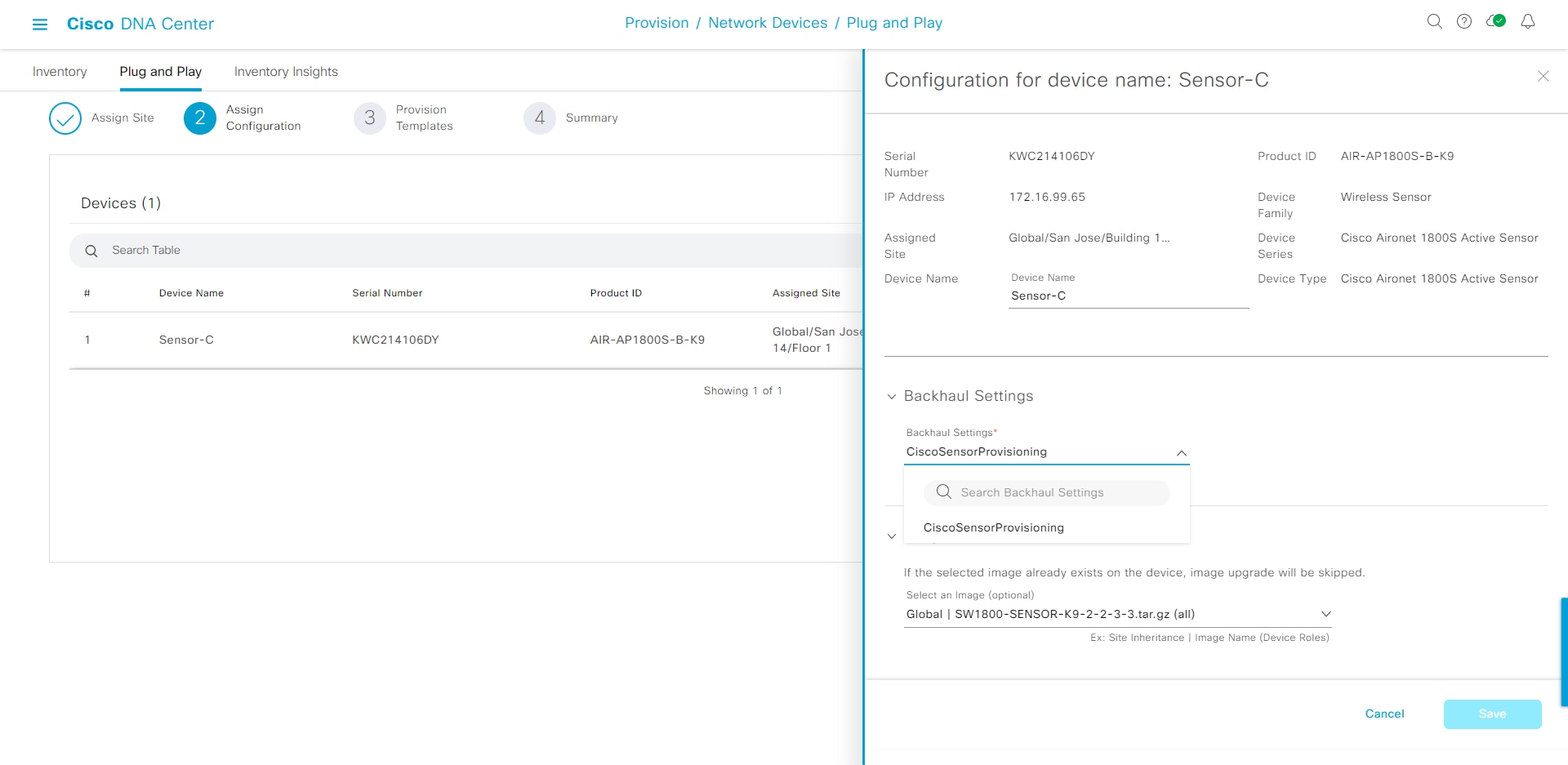Open the notifications bell
This screenshot has width=1568, height=765.
pos(1528,22)
